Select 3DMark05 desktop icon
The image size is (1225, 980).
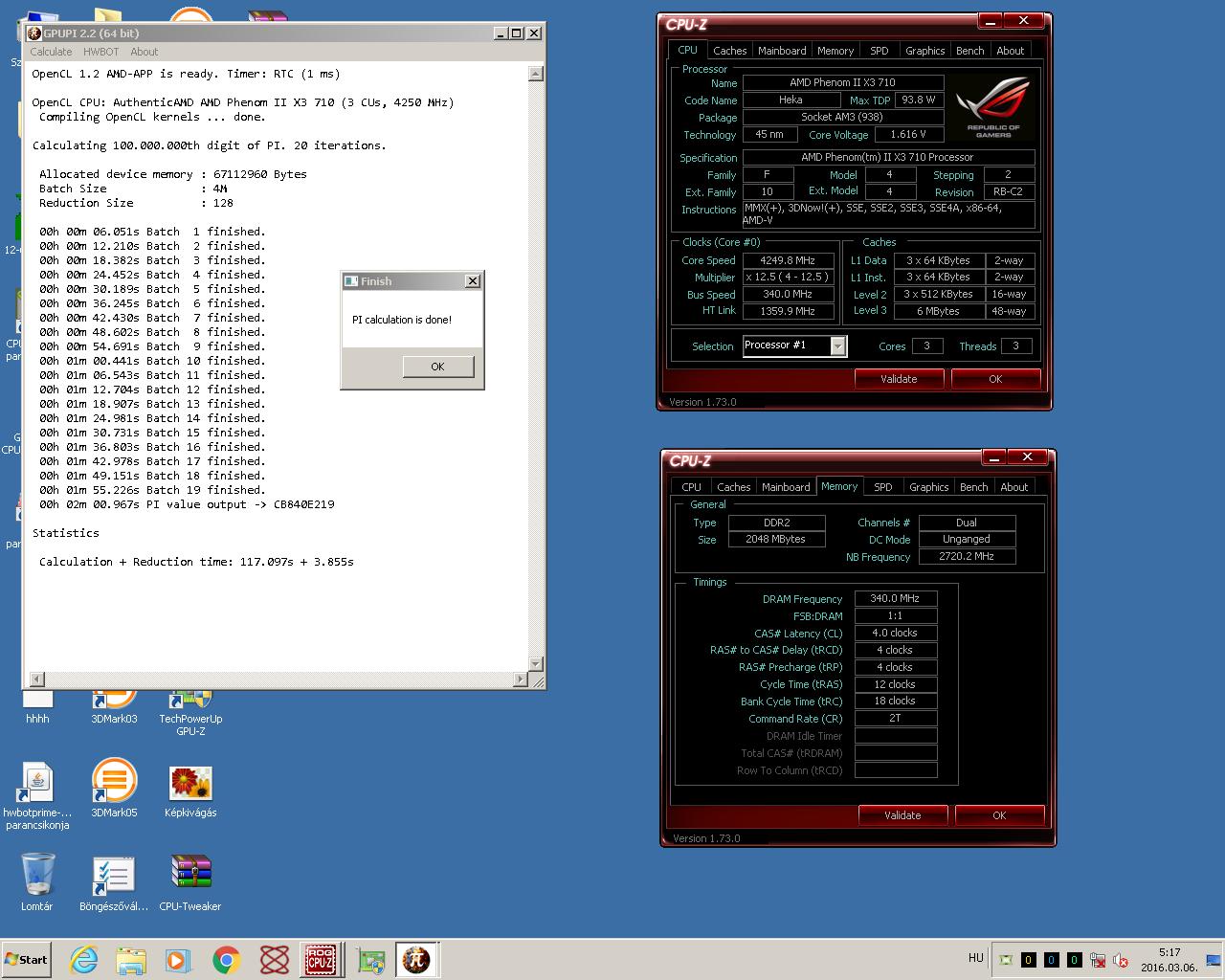pos(114,790)
